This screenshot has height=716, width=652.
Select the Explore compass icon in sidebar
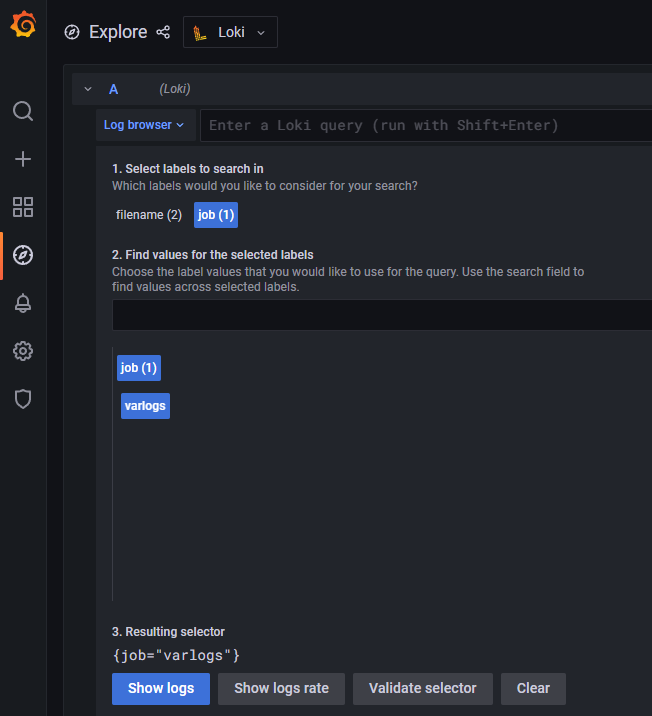[23, 255]
